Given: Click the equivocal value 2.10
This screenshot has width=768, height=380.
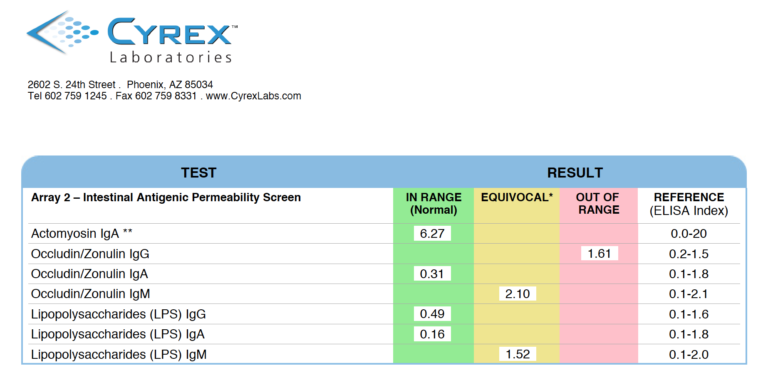Looking at the screenshot, I should pos(518,294).
